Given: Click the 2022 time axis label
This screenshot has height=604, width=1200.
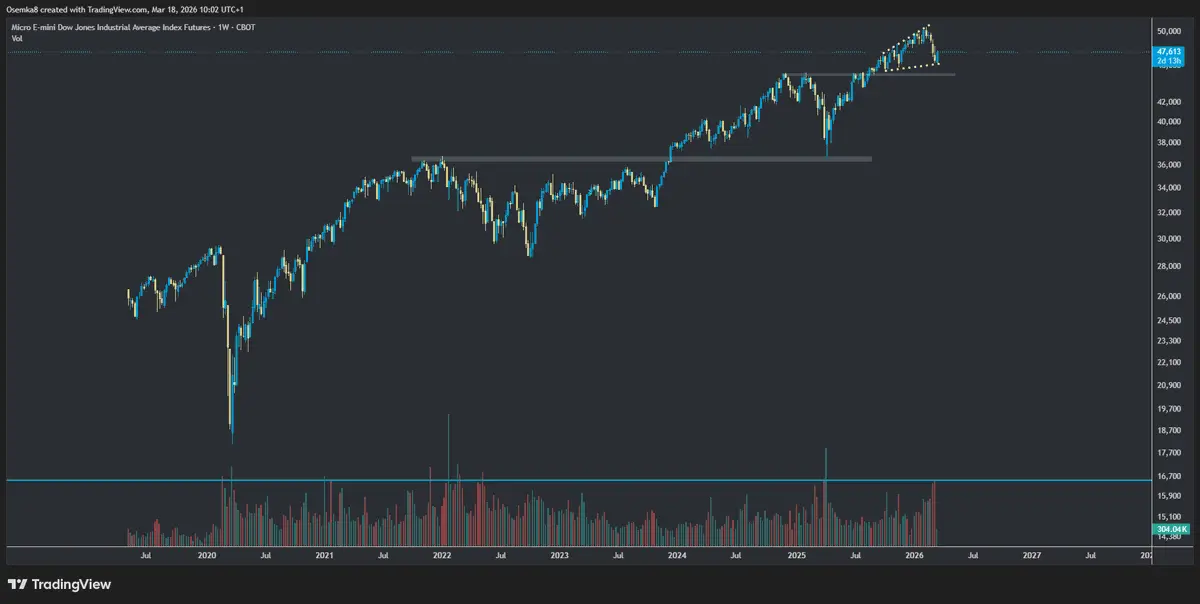Looking at the screenshot, I should [x=442, y=554].
